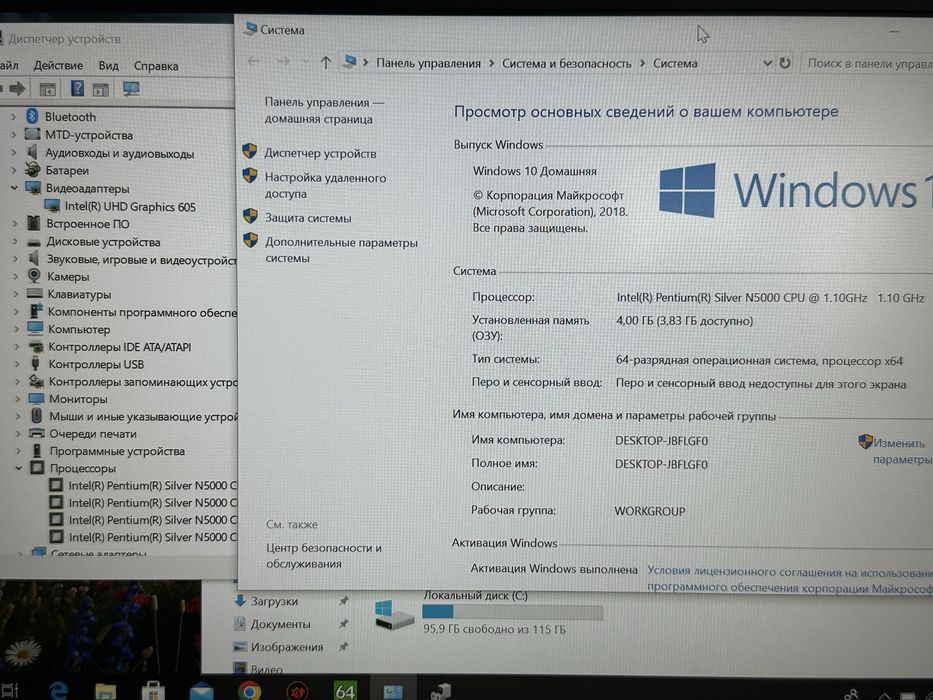The image size is (933, 700).
Task: Click the up arrow in Система navigation bar
Action: pyautogui.click(x=325, y=62)
